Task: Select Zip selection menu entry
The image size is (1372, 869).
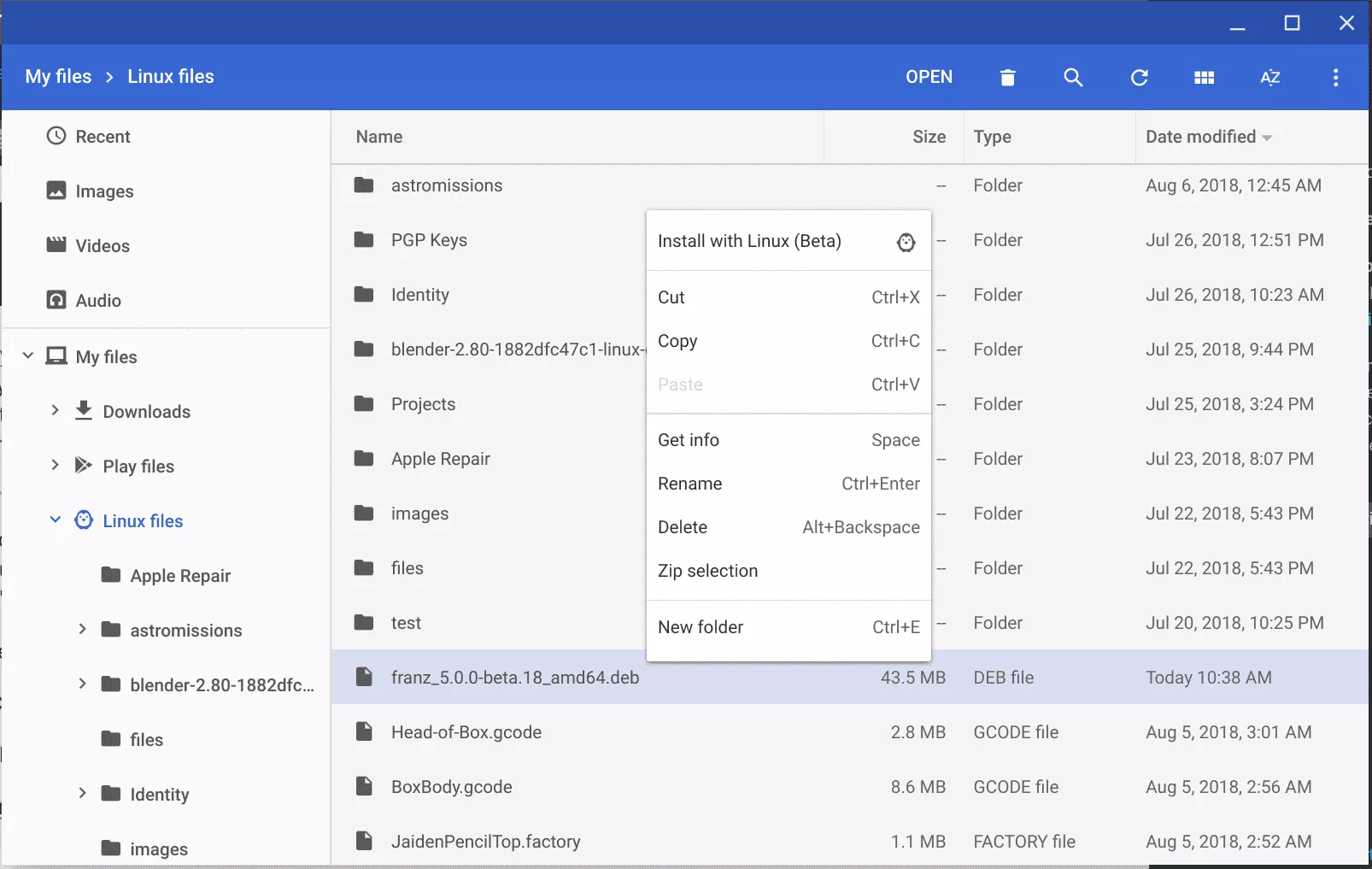Action: pyautogui.click(x=789, y=571)
